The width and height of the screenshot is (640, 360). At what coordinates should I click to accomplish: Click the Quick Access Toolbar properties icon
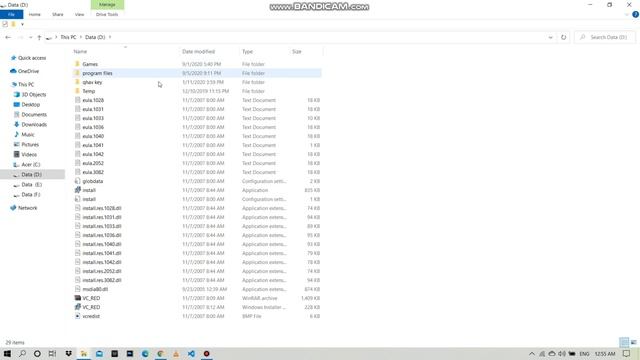(x=5, y=24)
